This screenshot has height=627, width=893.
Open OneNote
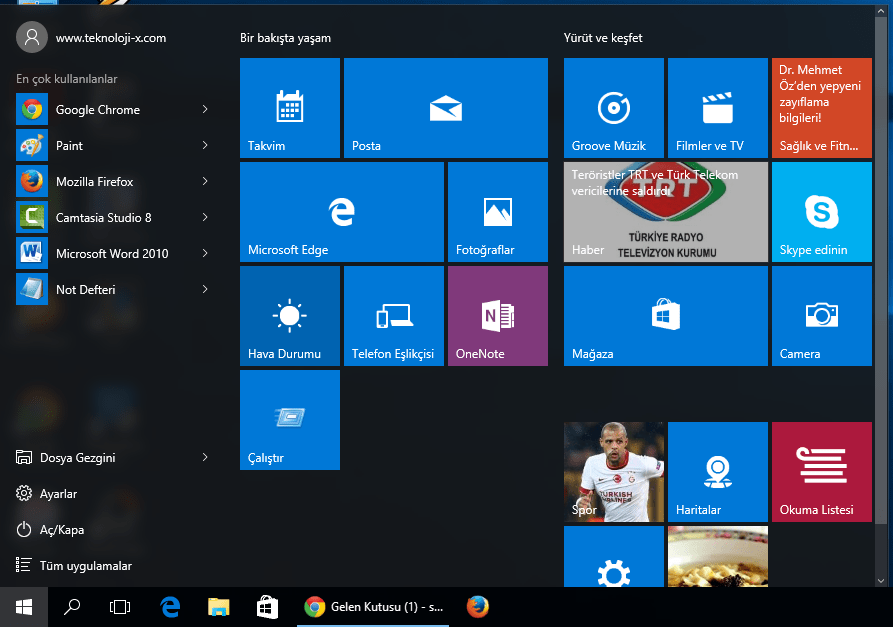[x=497, y=315]
